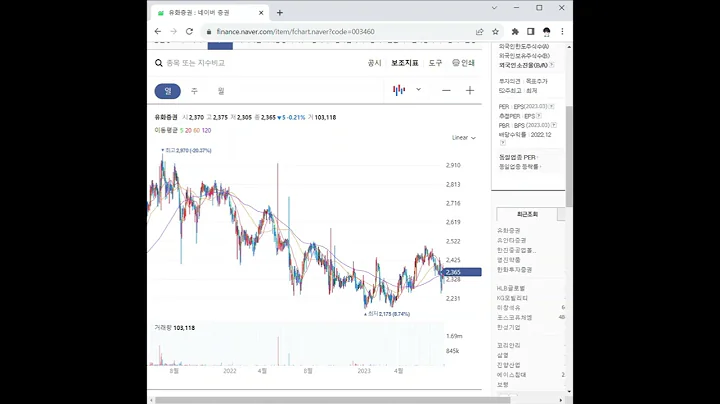Click the vertical scrollbar thumb

[569, 156]
